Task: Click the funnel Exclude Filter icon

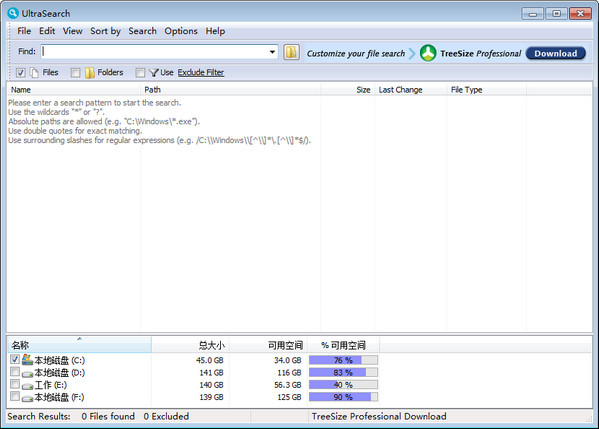Action: [154, 73]
